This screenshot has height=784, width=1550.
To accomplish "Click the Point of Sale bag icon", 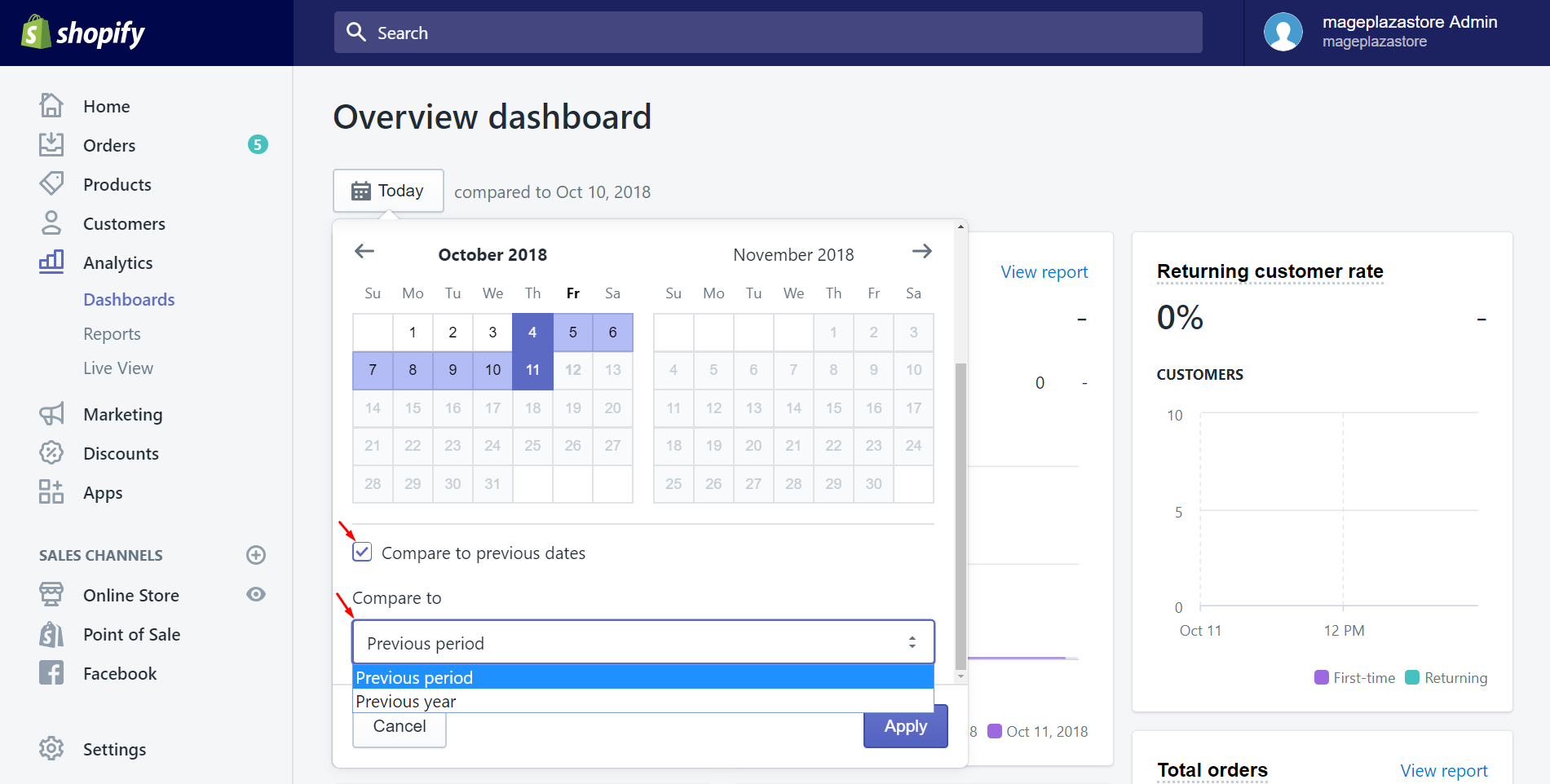I will point(51,634).
